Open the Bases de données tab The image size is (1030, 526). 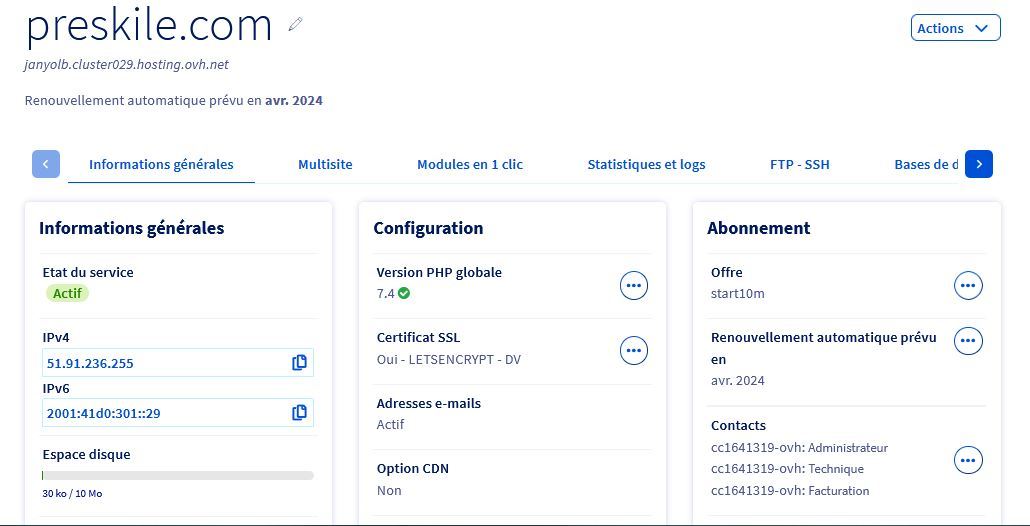click(926, 164)
